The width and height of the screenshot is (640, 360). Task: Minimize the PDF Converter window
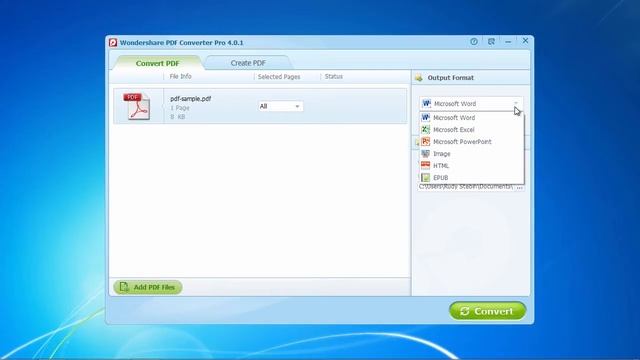point(508,42)
